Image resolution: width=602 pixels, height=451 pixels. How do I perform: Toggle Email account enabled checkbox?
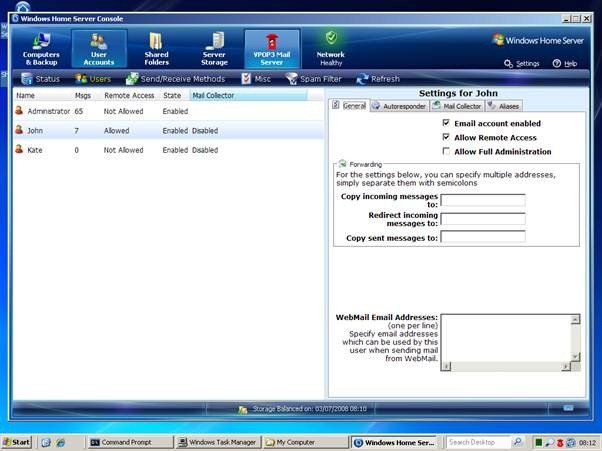(446, 123)
